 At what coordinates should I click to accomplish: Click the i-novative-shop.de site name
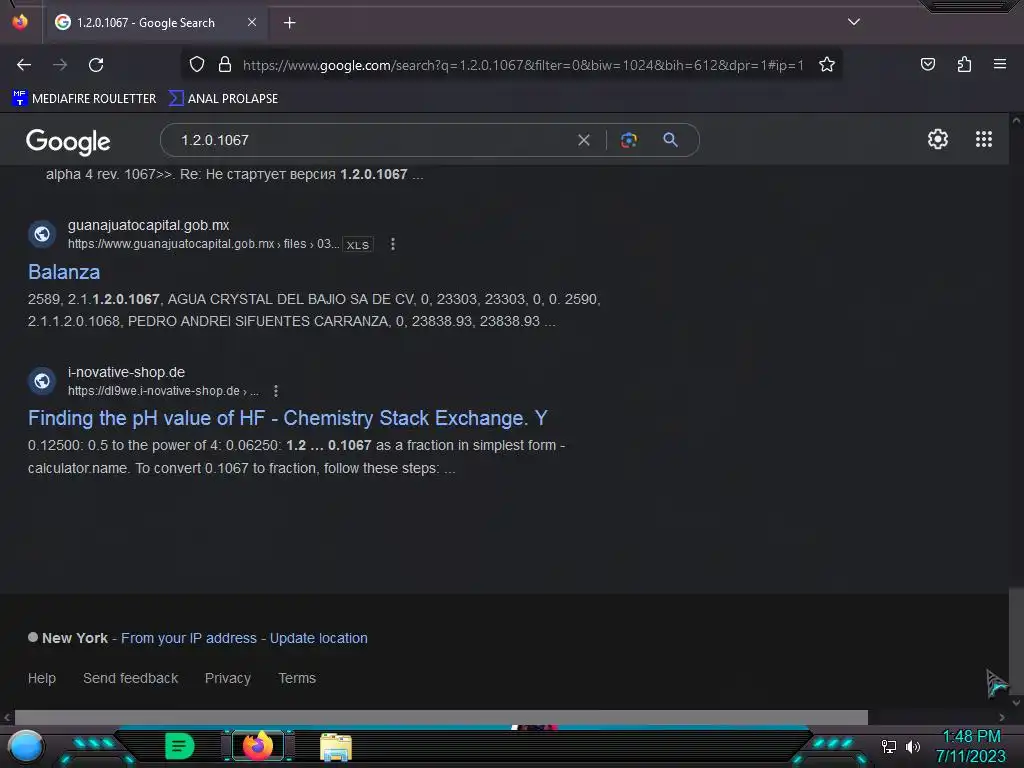[x=126, y=372]
